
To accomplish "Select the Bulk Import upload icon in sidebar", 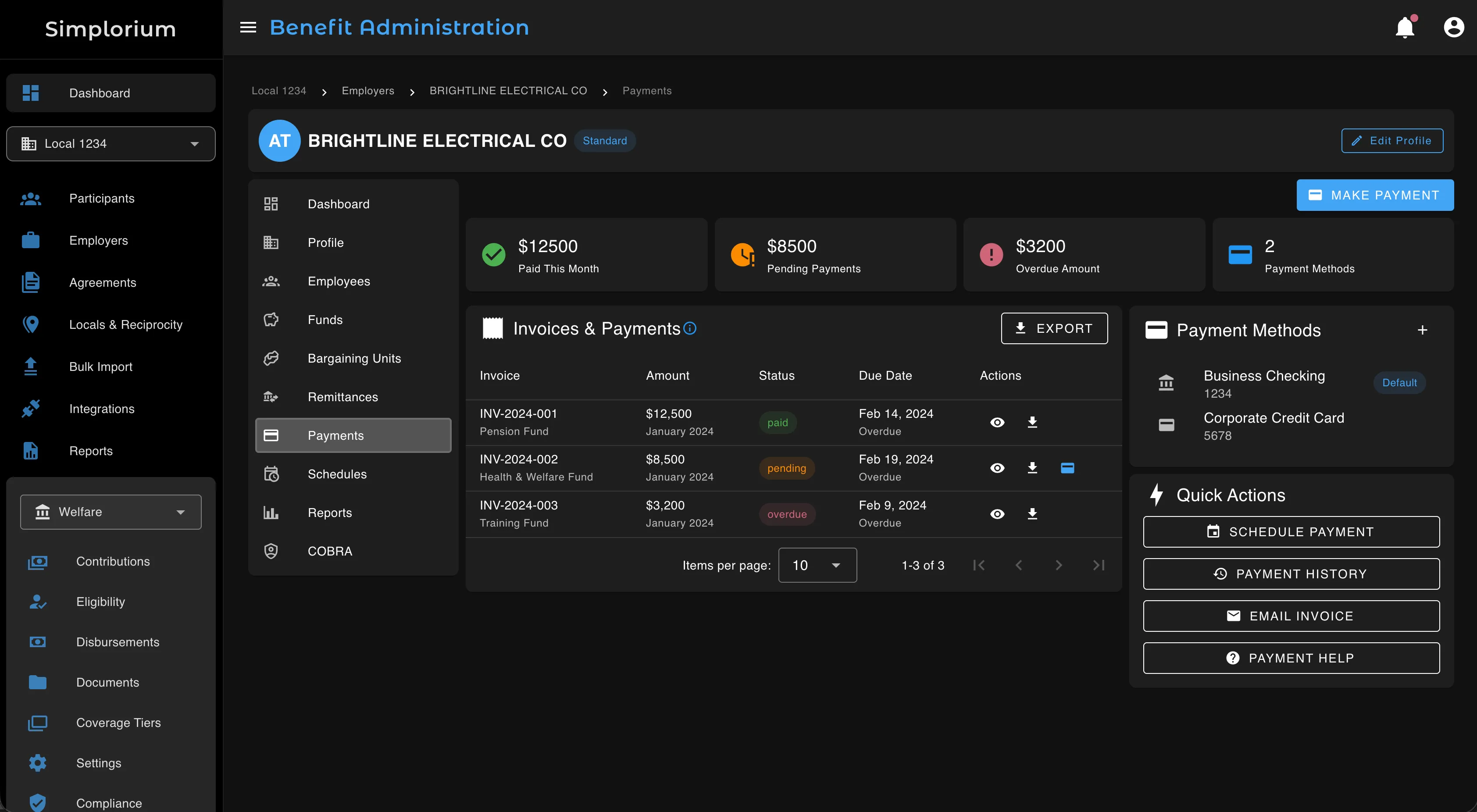I will [30, 367].
